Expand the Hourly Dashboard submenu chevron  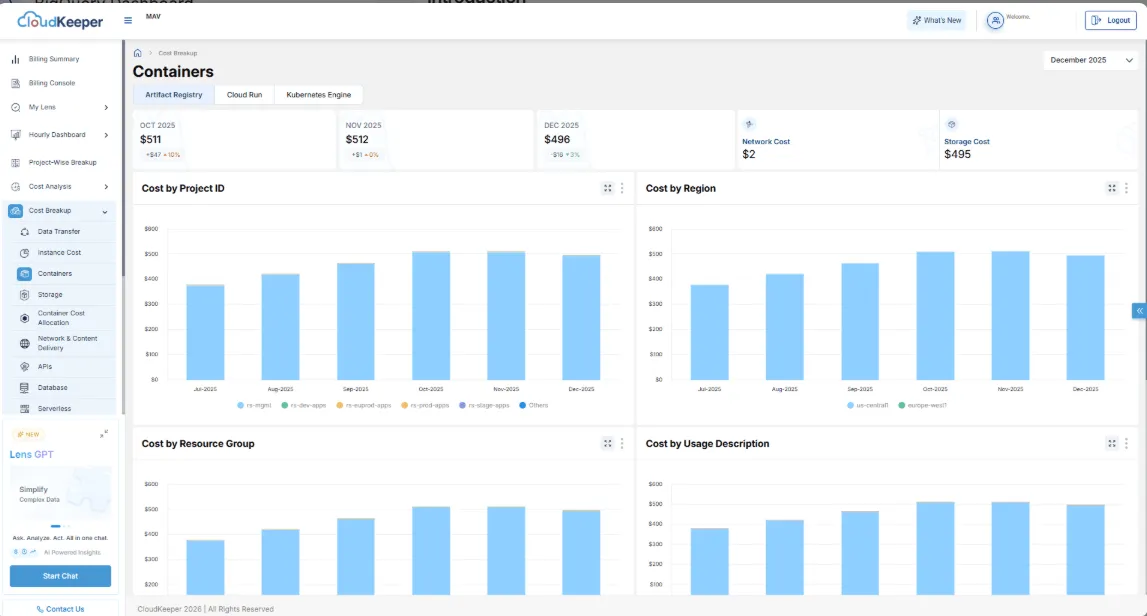pos(106,135)
